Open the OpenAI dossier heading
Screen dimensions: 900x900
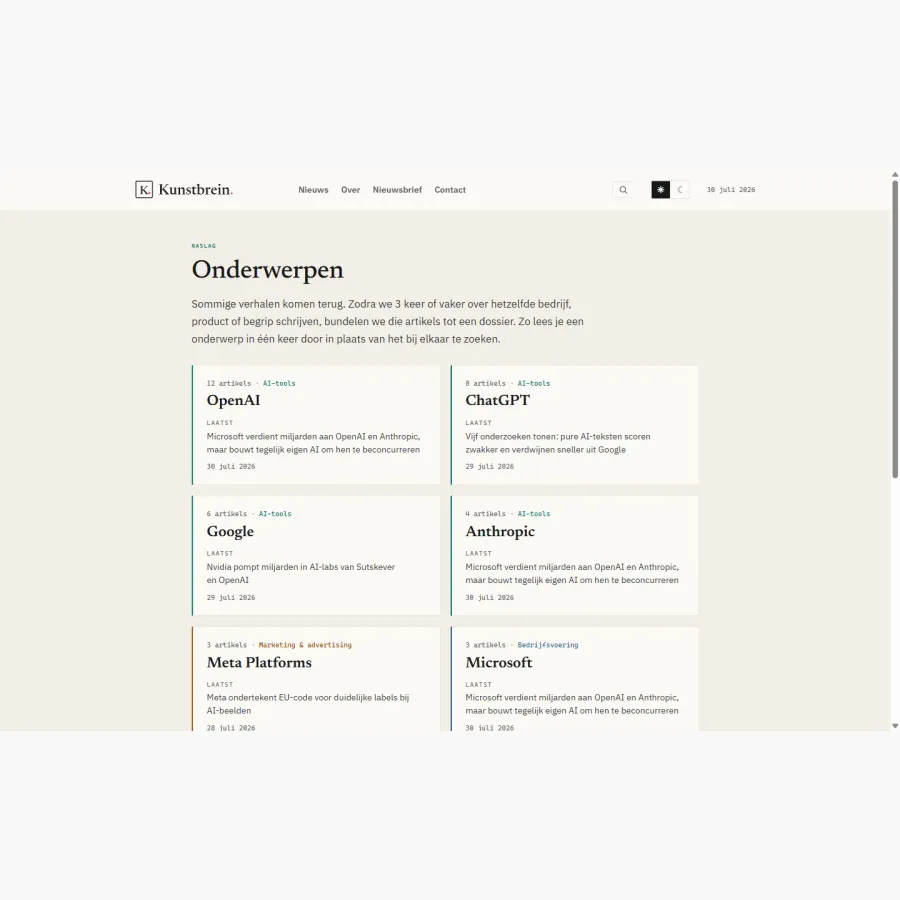pyautogui.click(x=233, y=400)
